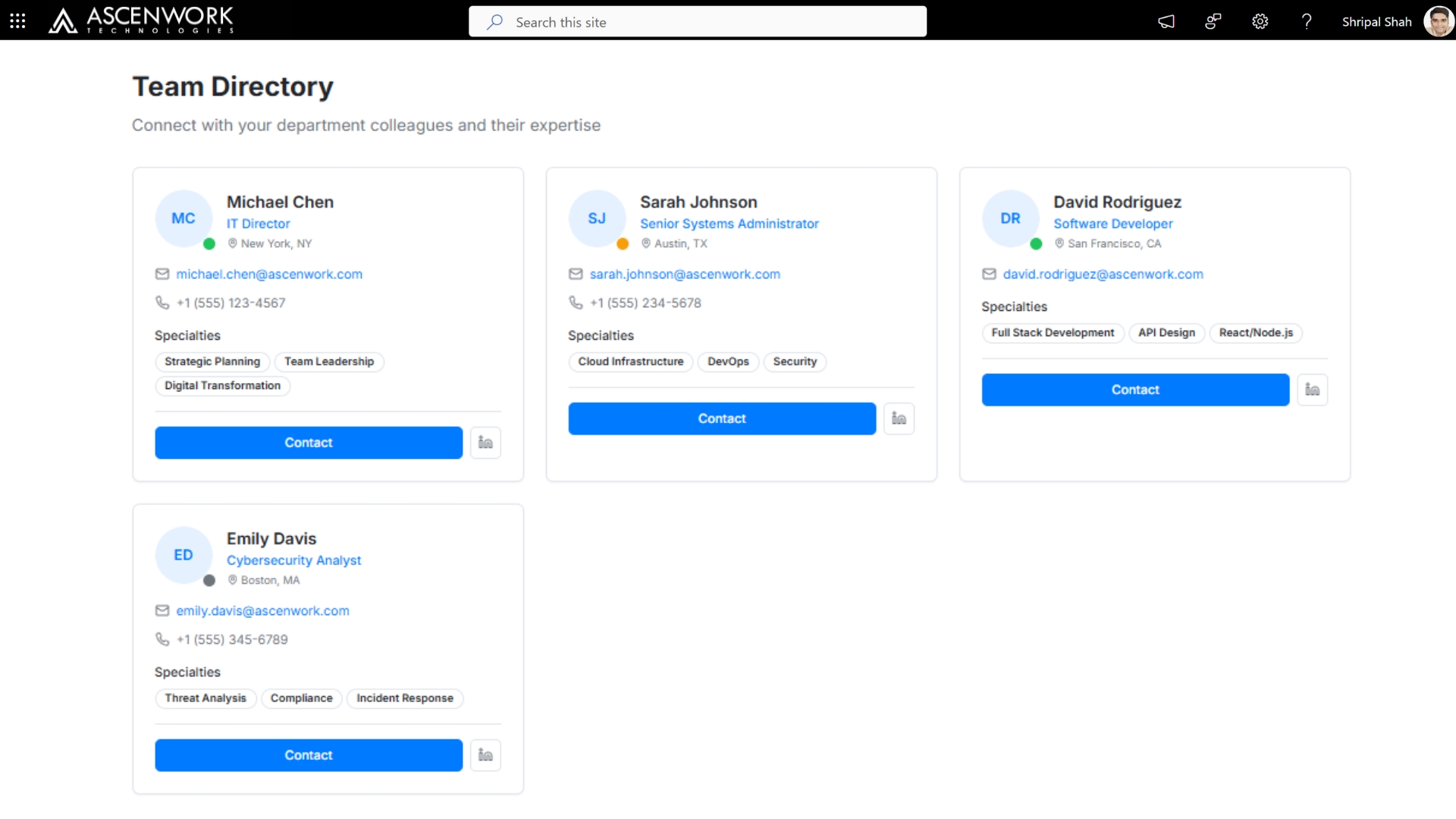Click the megaphone announcements icon

pyautogui.click(x=1166, y=21)
